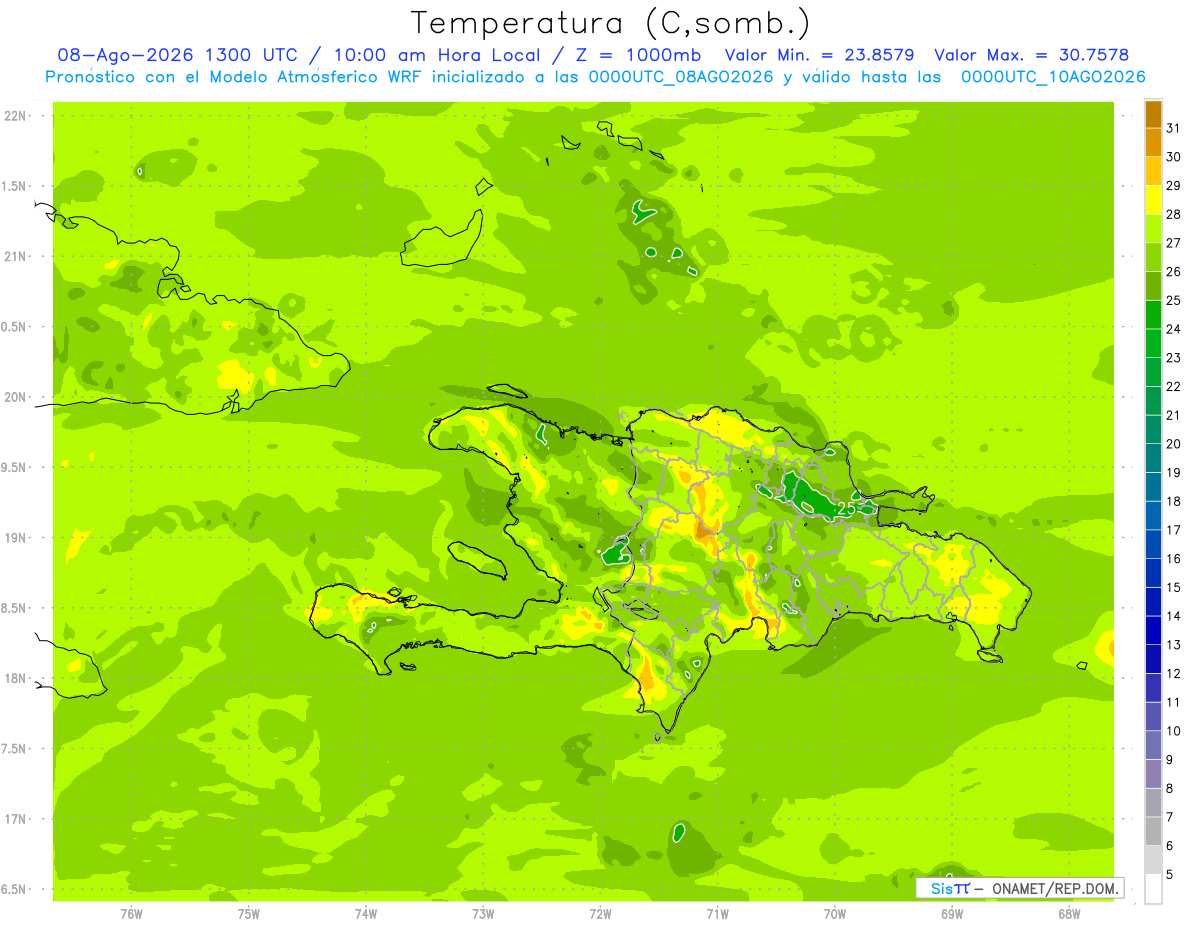1200x927 pixels.
Task: Click the "76W" longitude label
Action: [x=131, y=914]
